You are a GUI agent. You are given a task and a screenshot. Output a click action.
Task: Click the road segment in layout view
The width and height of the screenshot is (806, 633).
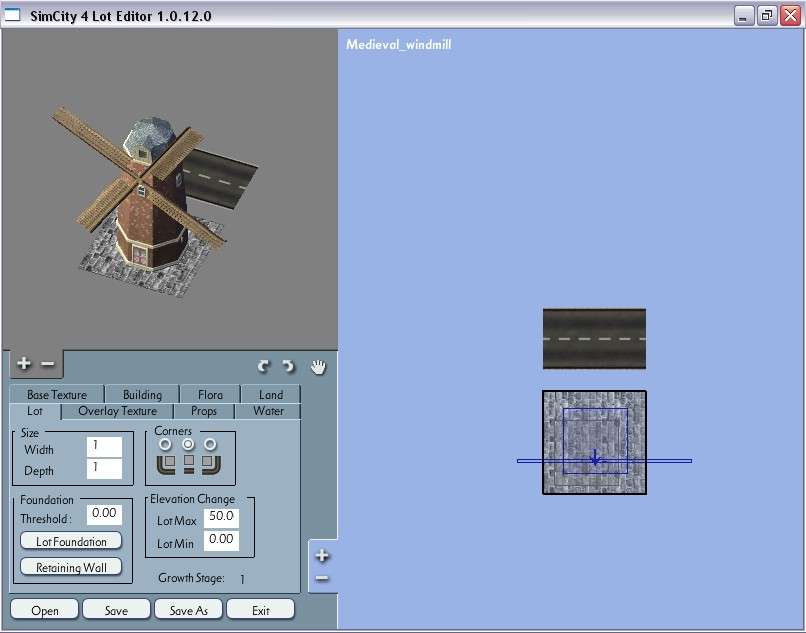point(594,339)
